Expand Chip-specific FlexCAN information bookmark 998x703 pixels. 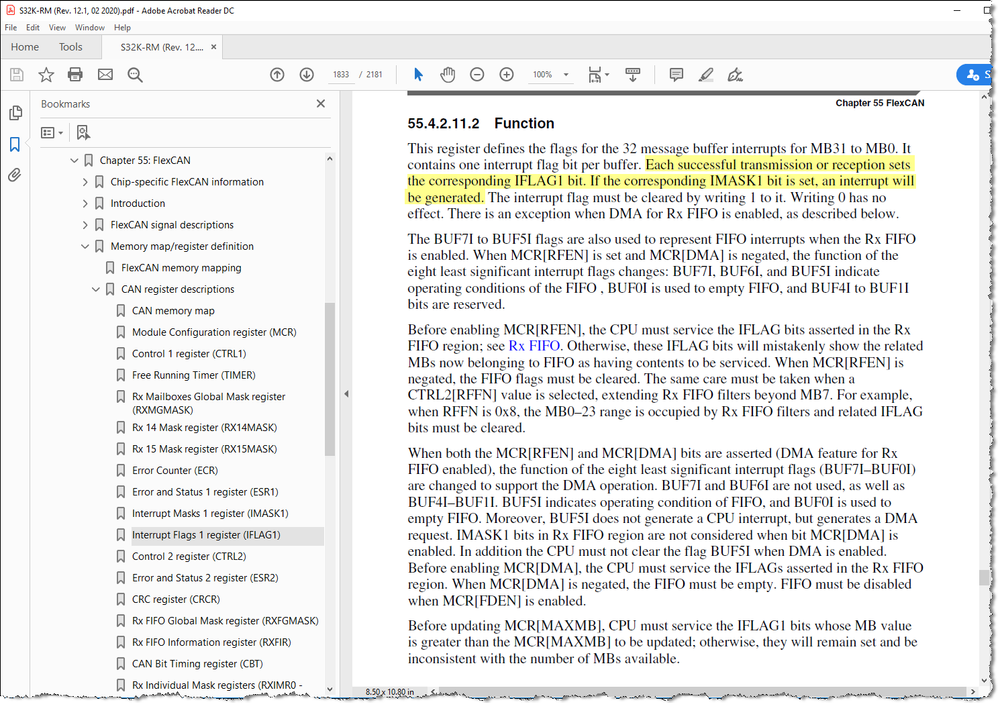[x=85, y=182]
